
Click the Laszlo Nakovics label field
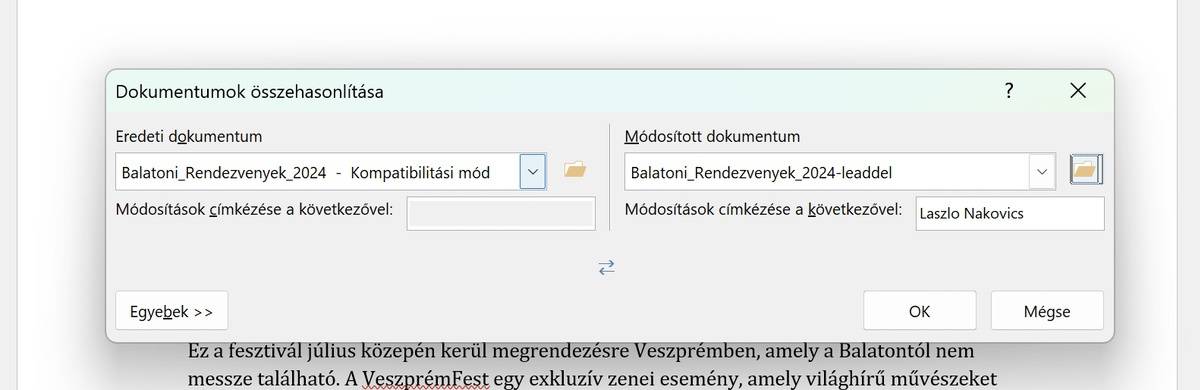1010,213
